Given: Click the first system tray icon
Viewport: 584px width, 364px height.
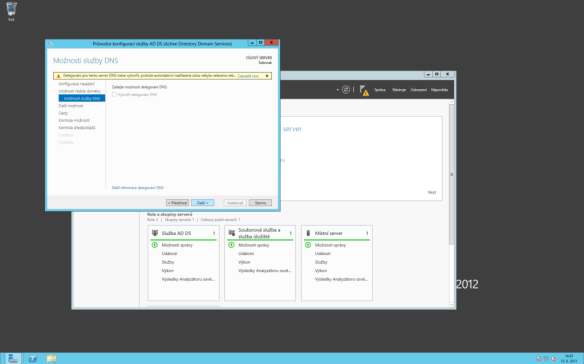Looking at the screenshot, I should pyautogui.click(x=539, y=359).
